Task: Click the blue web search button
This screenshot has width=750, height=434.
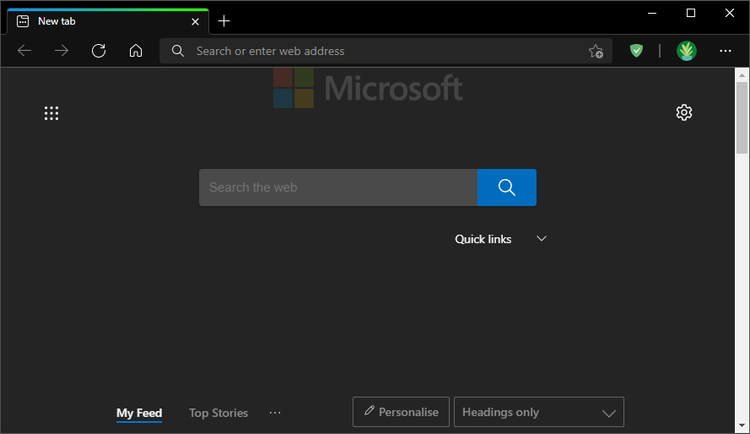Action: coord(507,188)
